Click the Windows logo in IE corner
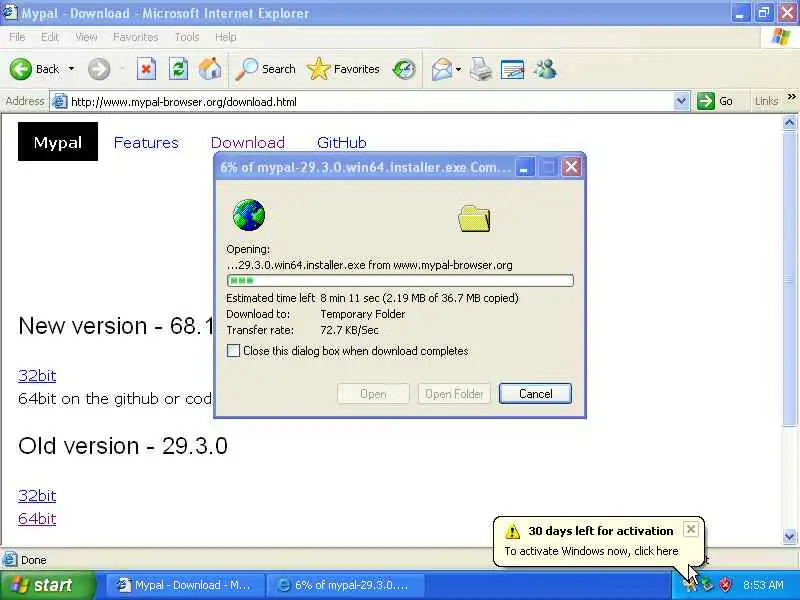800x600 pixels. 780,37
